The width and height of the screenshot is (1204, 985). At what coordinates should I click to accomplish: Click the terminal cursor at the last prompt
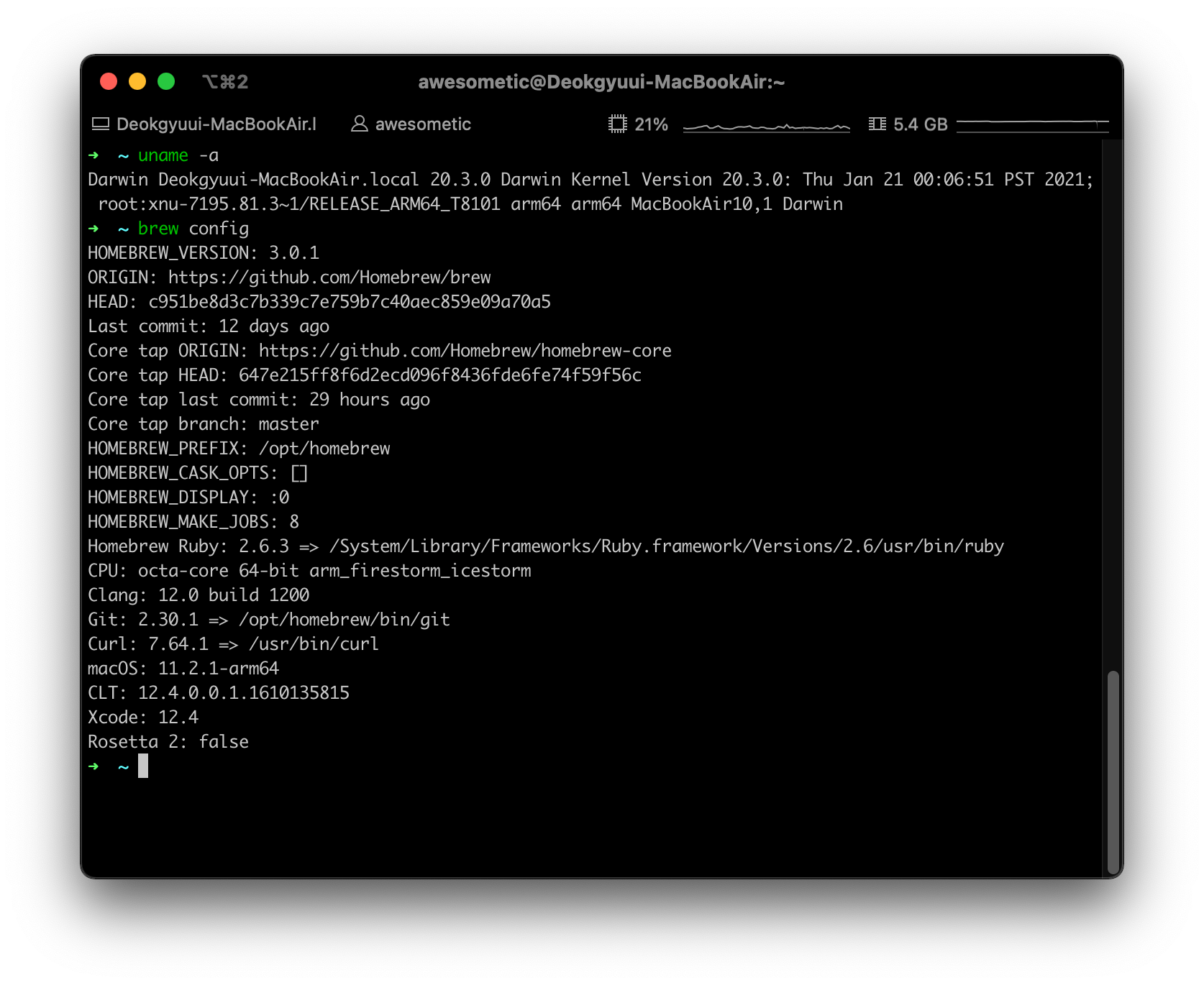point(143,766)
